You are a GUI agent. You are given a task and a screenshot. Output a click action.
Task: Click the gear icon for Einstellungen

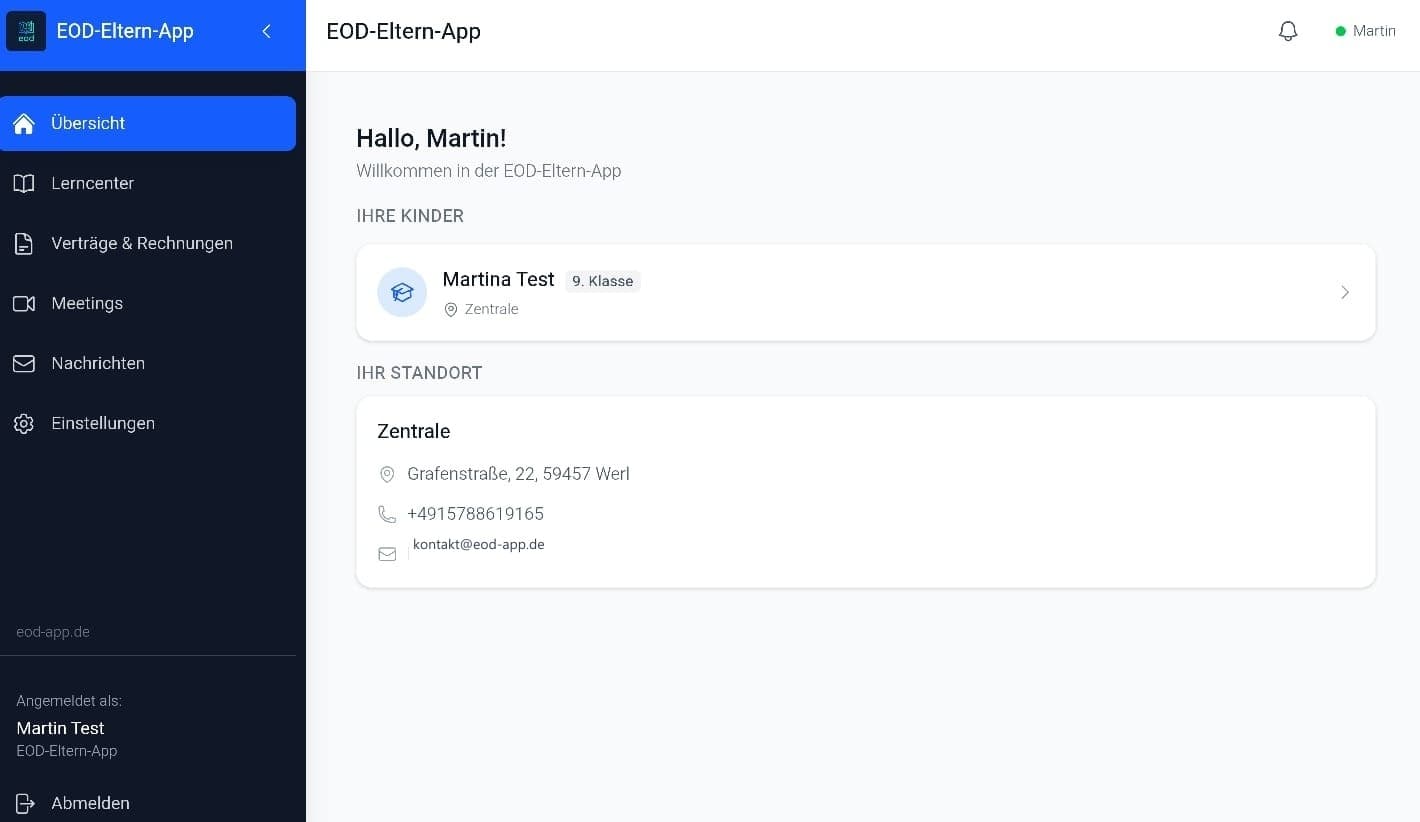[x=24, y=423]
